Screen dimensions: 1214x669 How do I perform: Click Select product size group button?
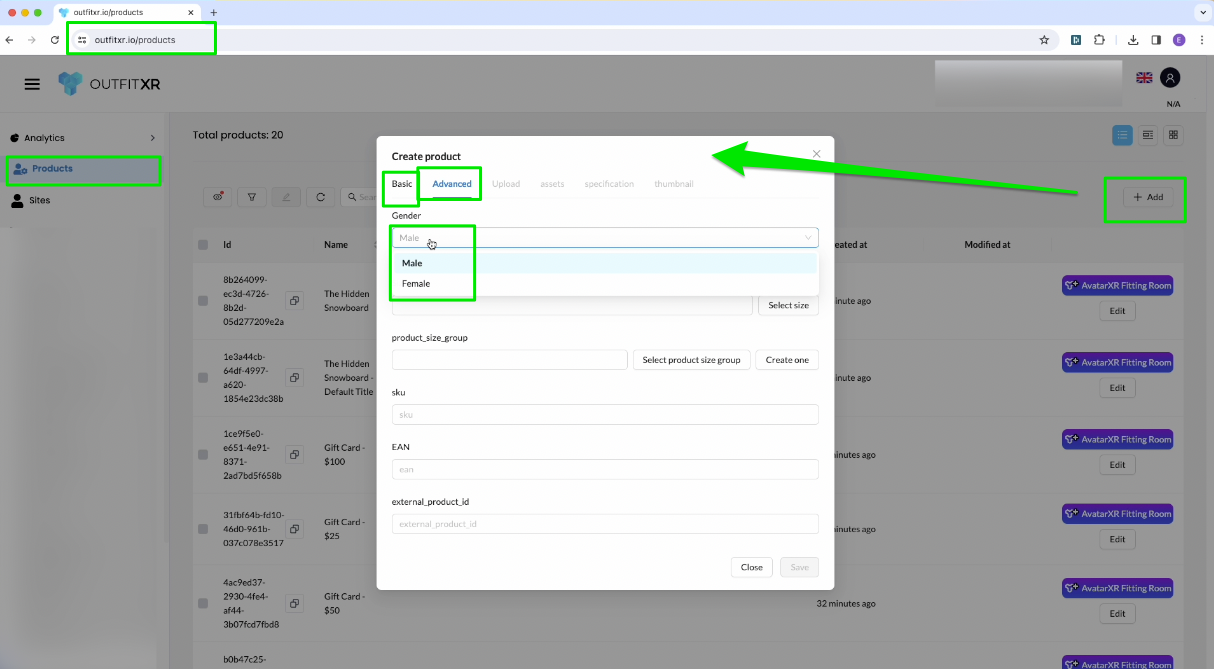click(x=691, y=360)
